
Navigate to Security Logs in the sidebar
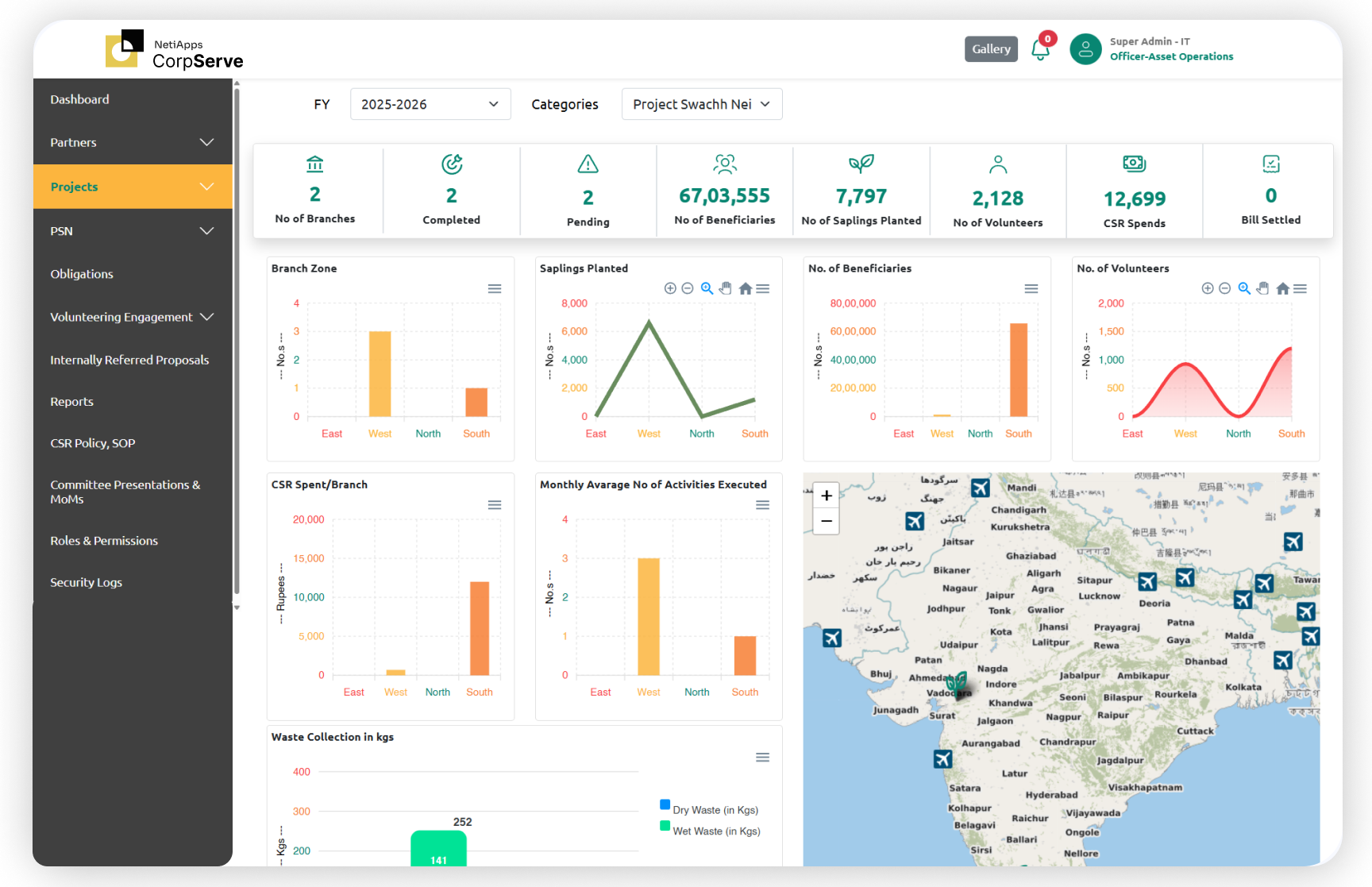(87, 582)
